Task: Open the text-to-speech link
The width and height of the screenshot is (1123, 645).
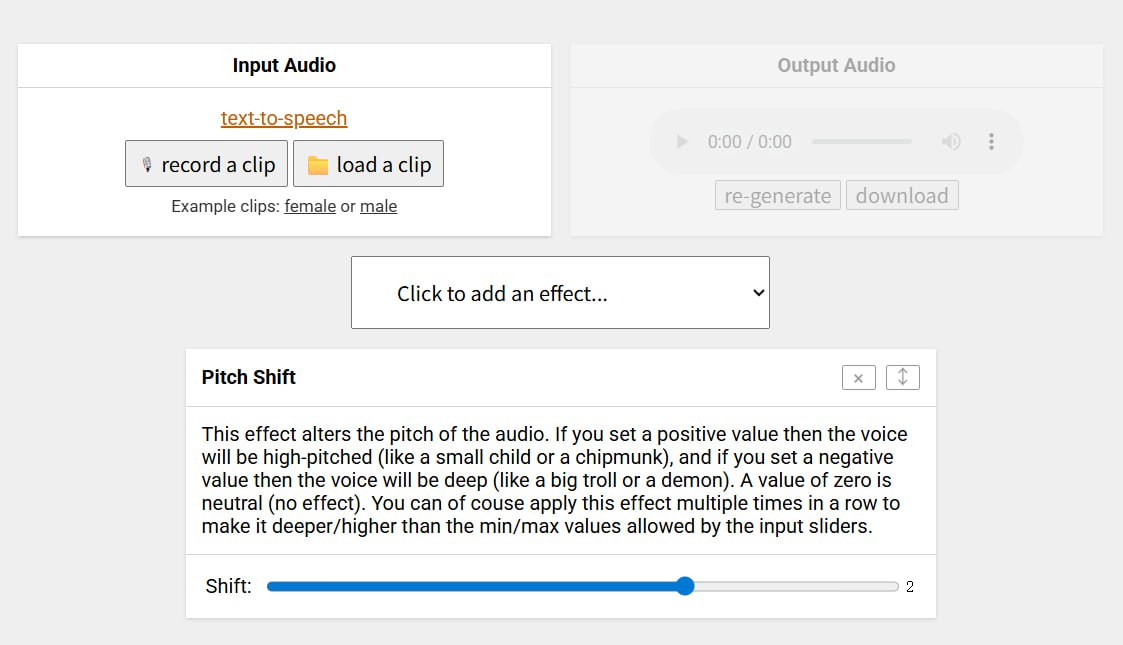Action: 284,118
